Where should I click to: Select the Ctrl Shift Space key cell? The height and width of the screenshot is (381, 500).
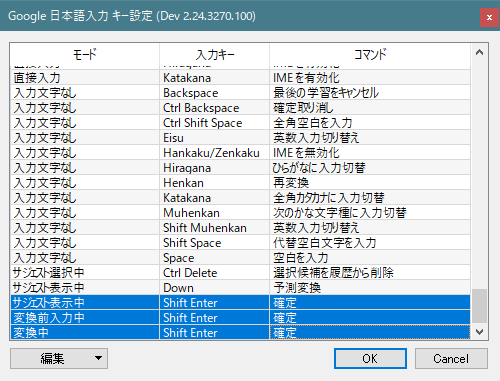coord(214,123)
